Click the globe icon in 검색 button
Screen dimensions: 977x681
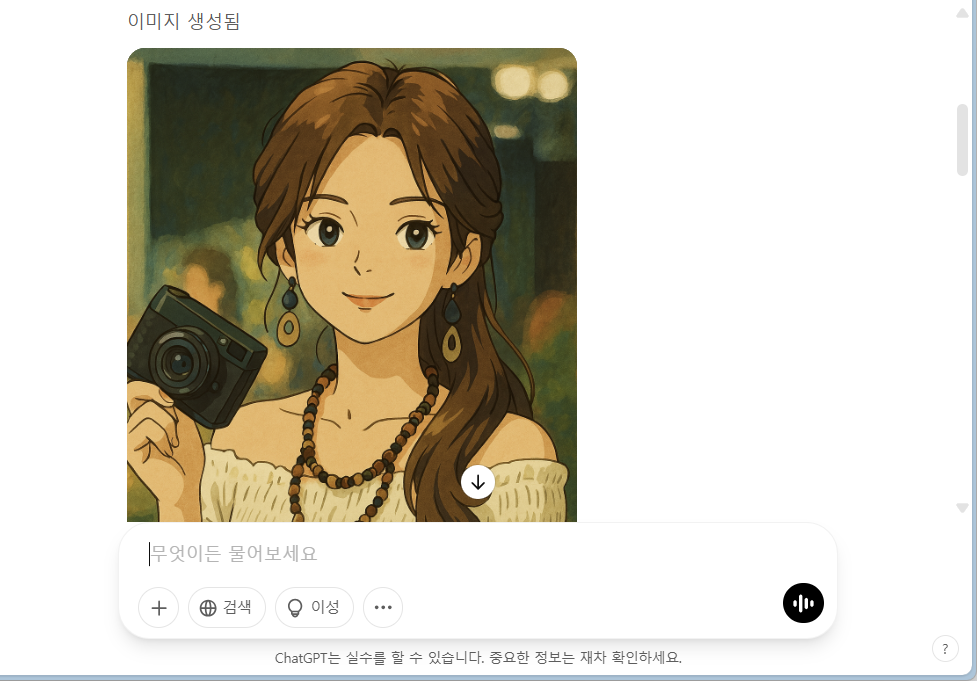pyautogui.click(x=208, y=607)
